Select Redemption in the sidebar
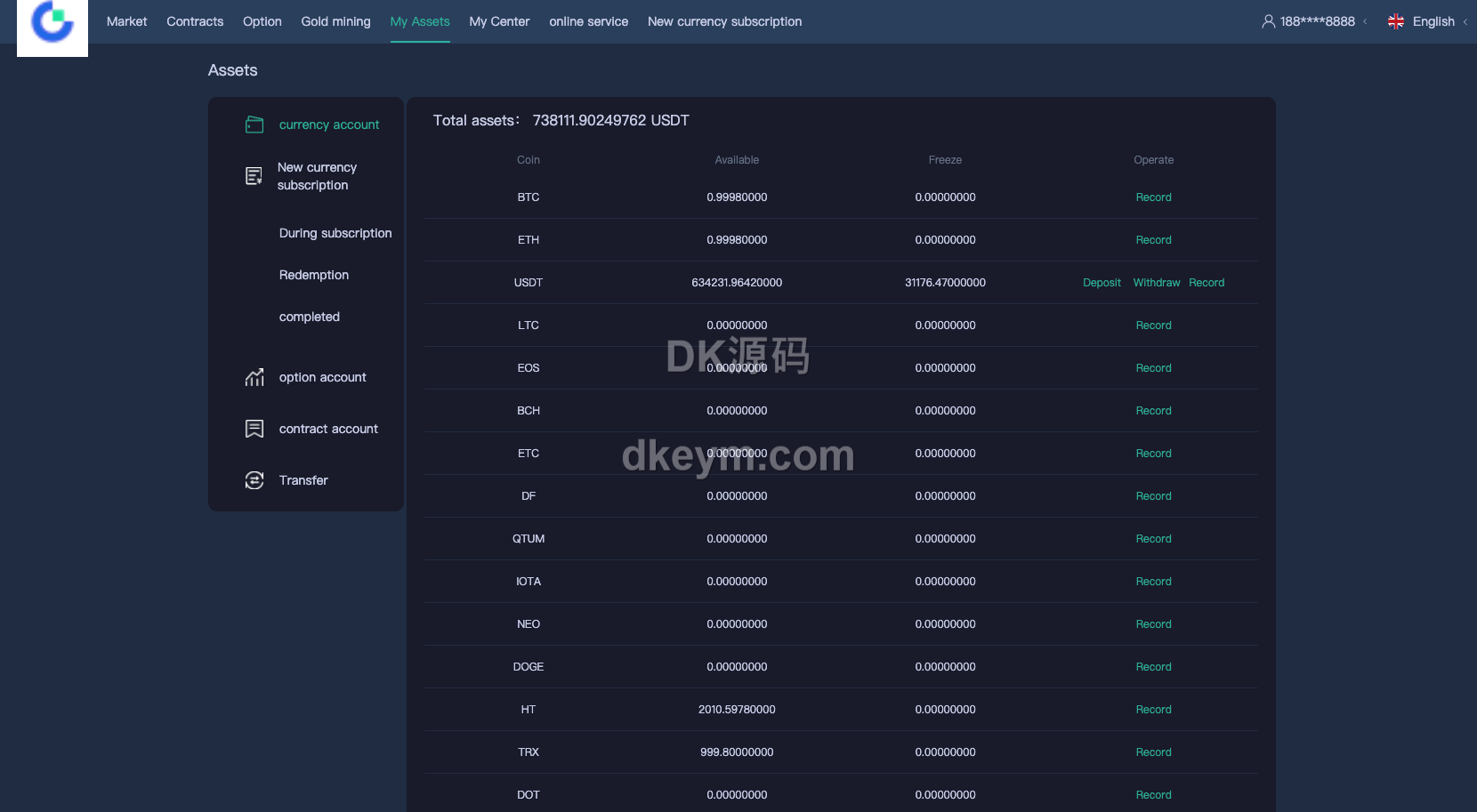This screenshot has height=812, width=1477. tap(313, 275)
